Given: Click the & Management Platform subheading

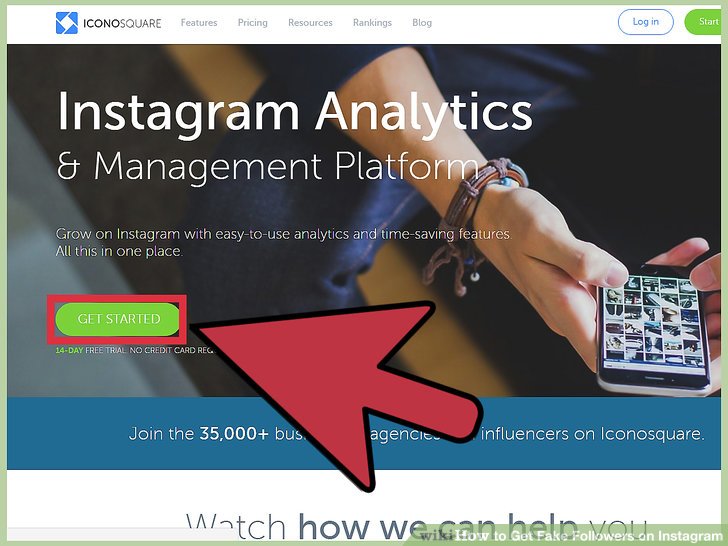Looking at the screenshot, I should [268, 166].
